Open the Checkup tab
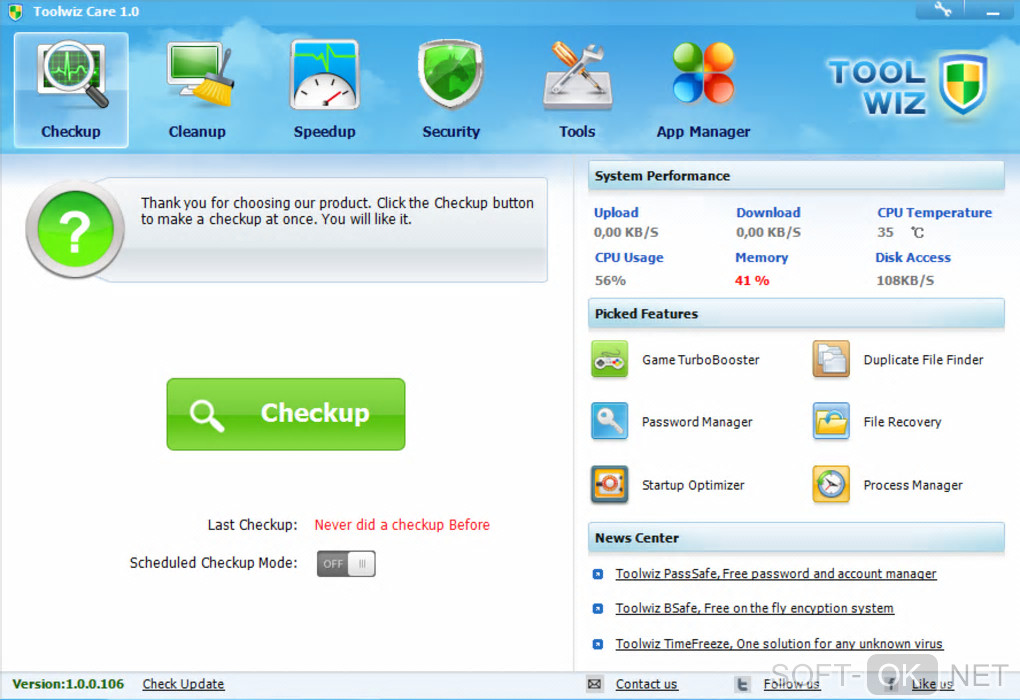Image resolution: width=1020 pixels, height=700 pixels. (x=71, y=90)
